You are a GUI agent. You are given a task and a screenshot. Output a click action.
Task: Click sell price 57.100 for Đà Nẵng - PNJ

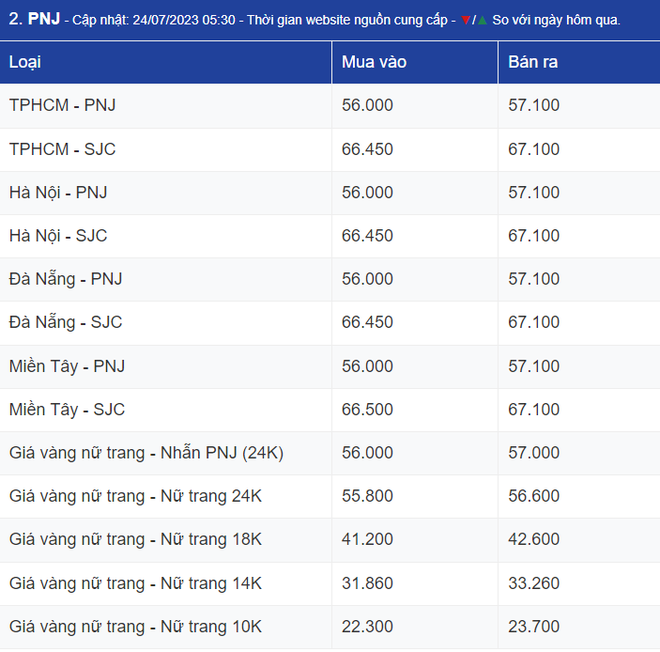[x=534, y=279]
